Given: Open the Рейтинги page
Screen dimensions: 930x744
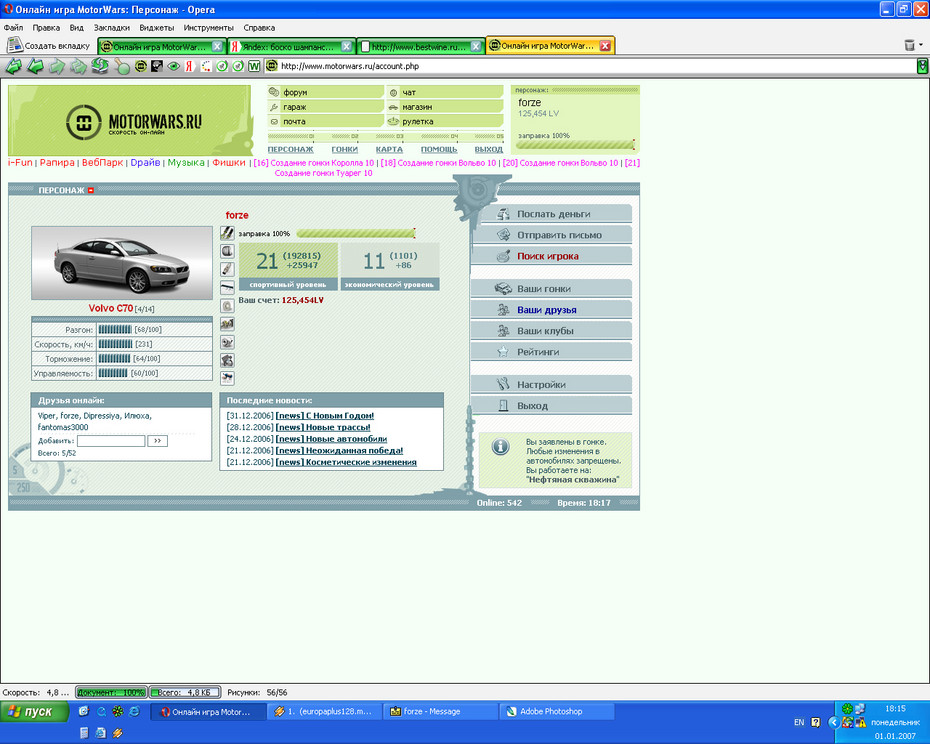Looking at the screenshot, I should [x=537, y=352].
